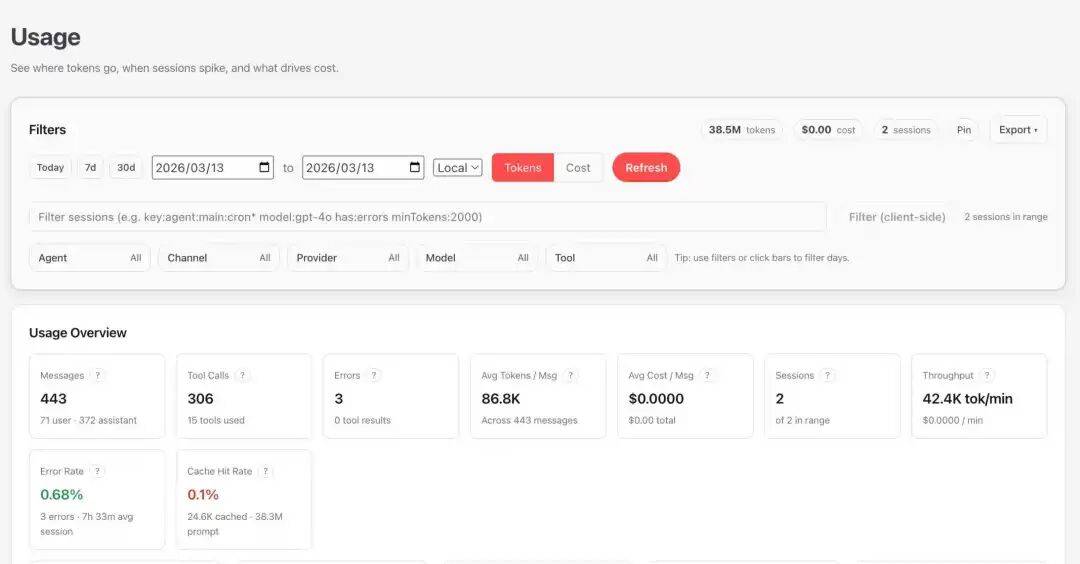
Task: Click the Cache Hit Rate help icon
Action: click(x=266, y=471)
